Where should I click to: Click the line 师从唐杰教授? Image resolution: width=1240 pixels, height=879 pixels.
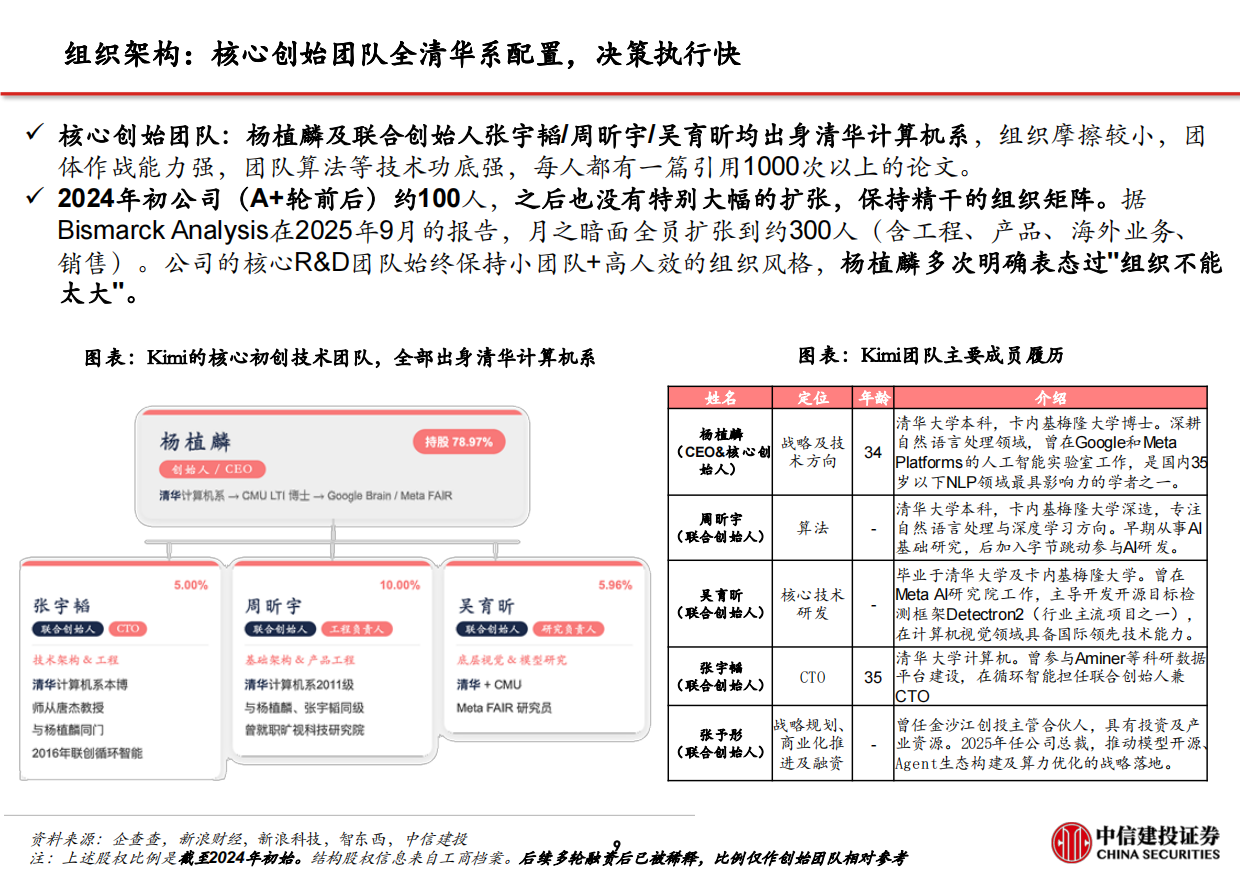click(68, 707)
